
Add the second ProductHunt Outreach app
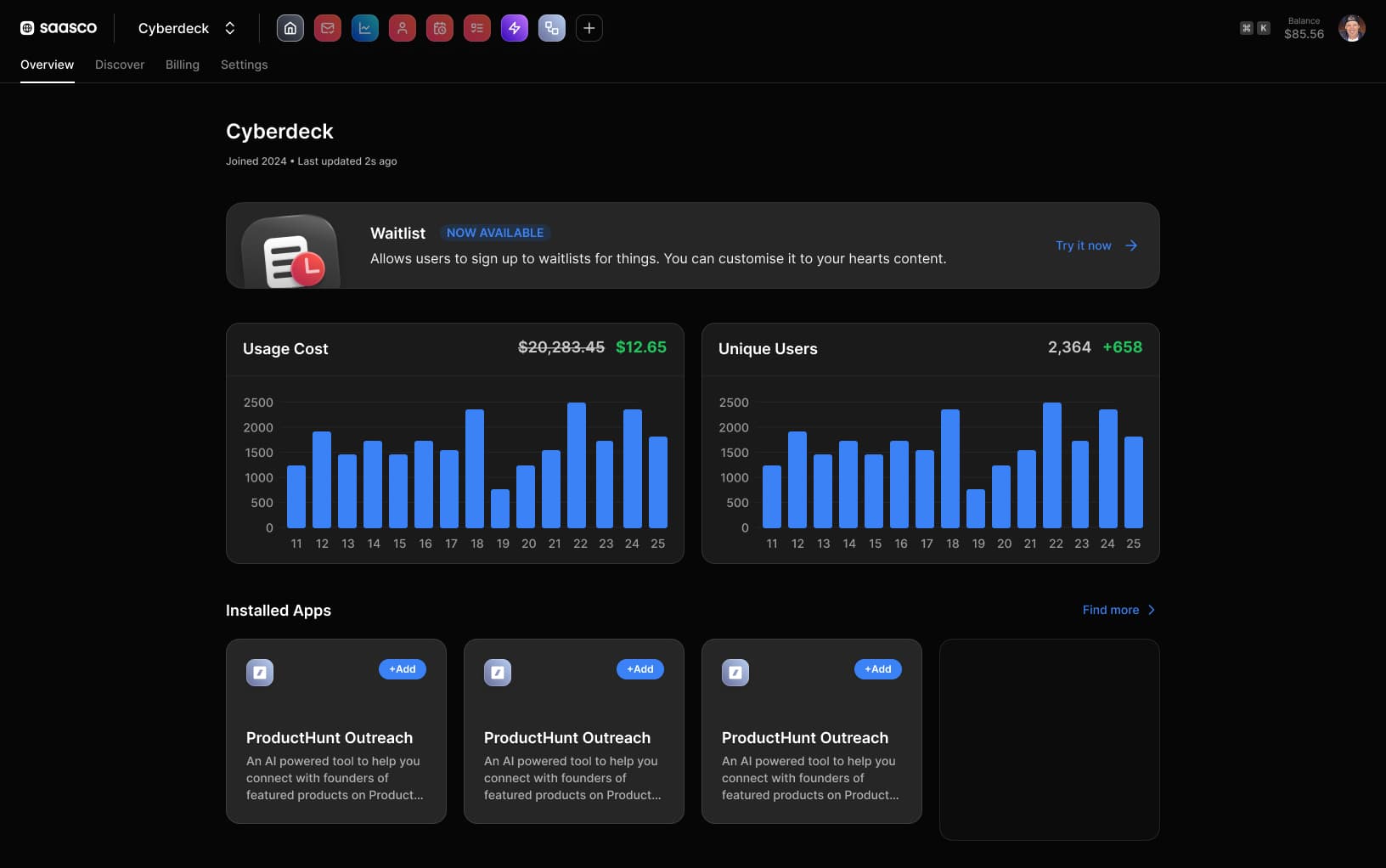coord(640,669)
